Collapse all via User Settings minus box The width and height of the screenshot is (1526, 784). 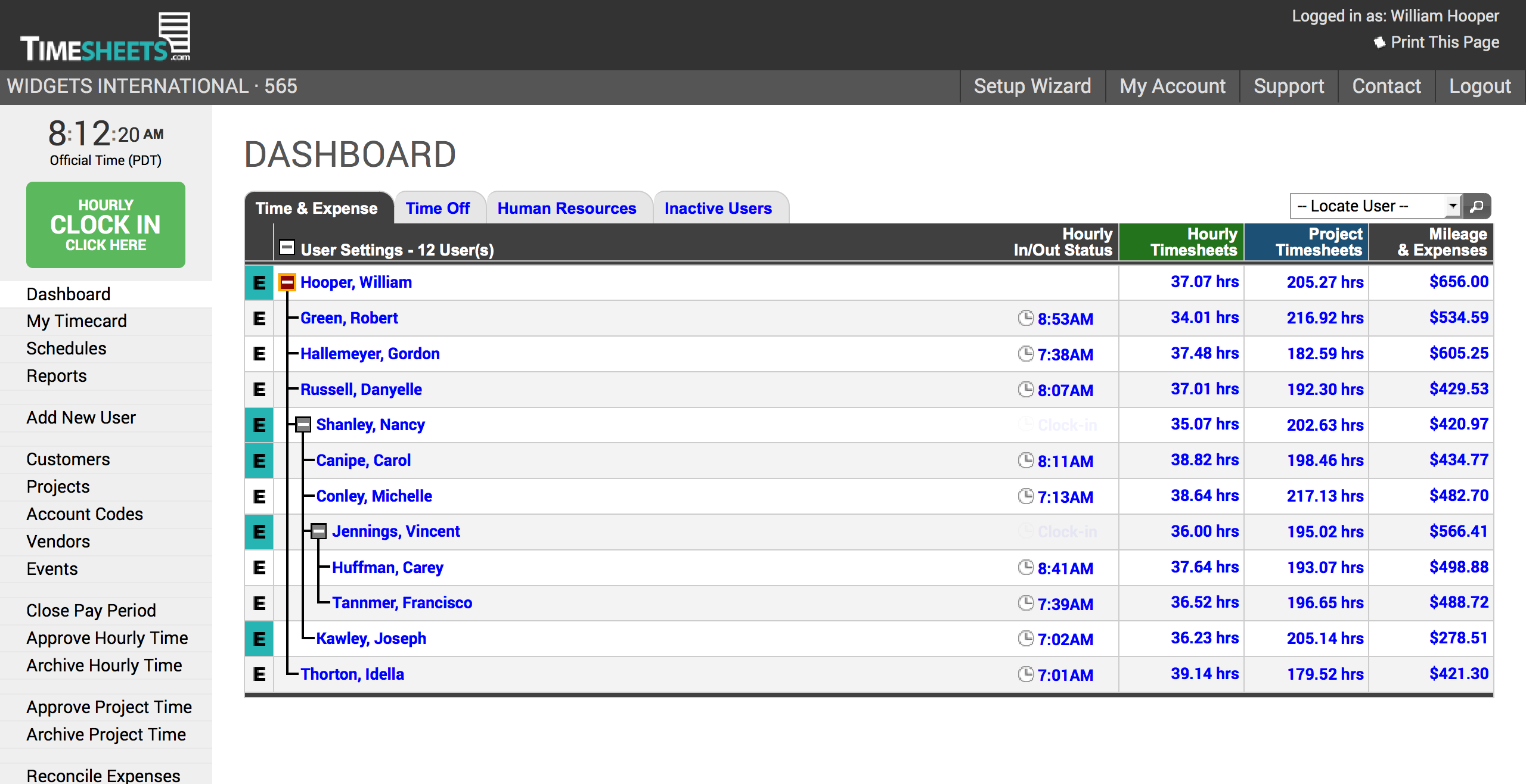287,247
